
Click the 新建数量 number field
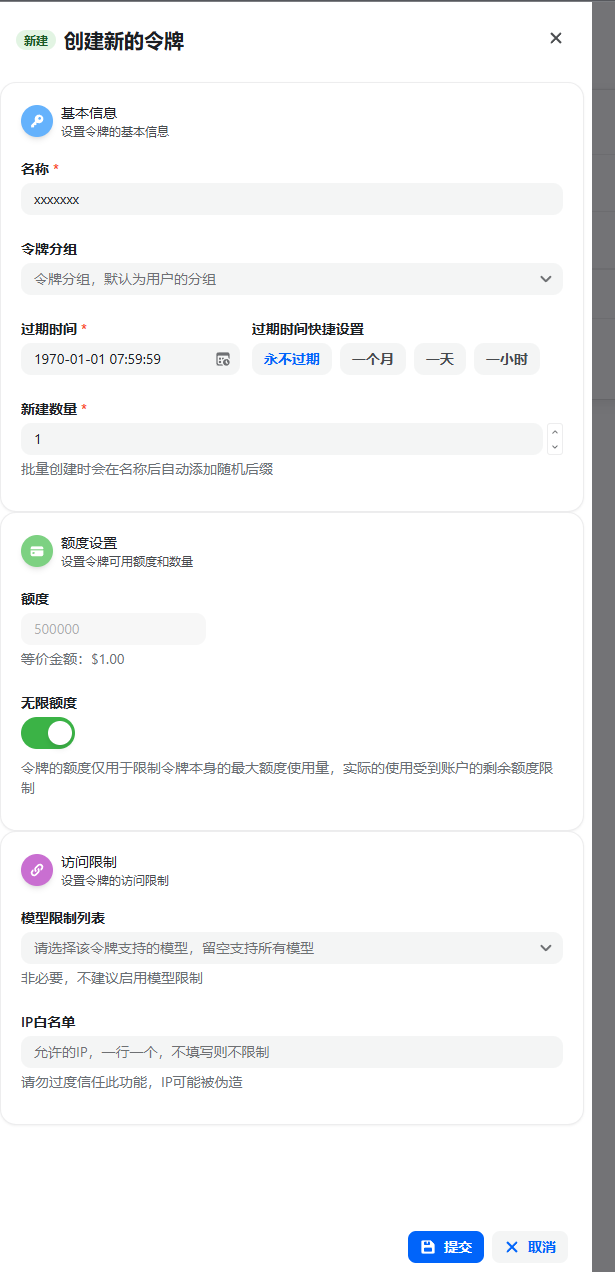click(282, 439)
